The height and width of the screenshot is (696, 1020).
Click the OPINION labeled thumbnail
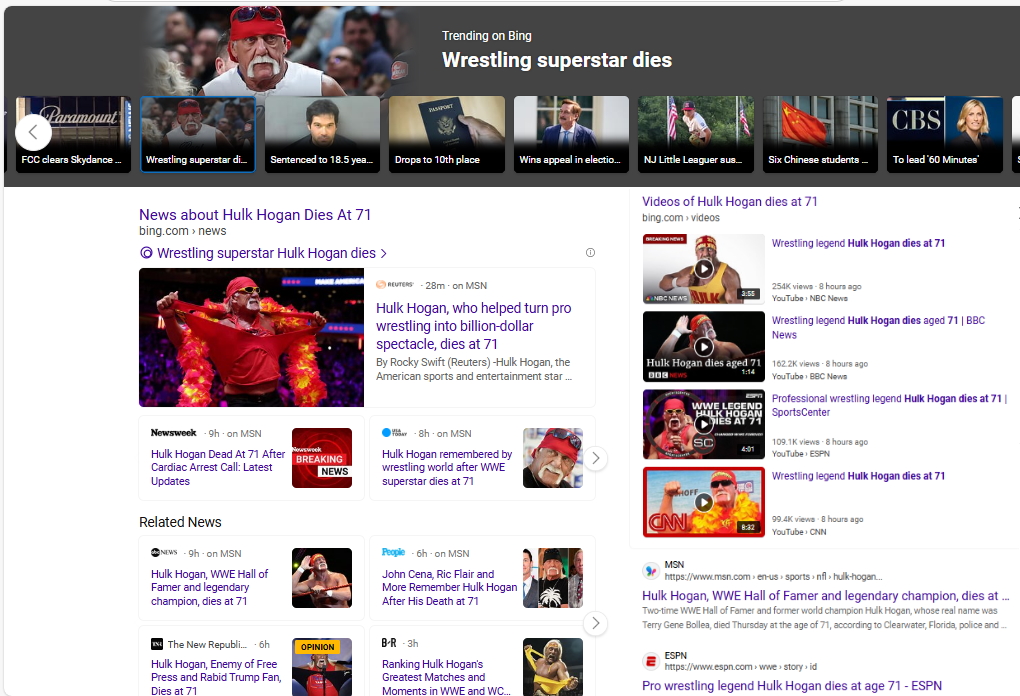[322, 667]
